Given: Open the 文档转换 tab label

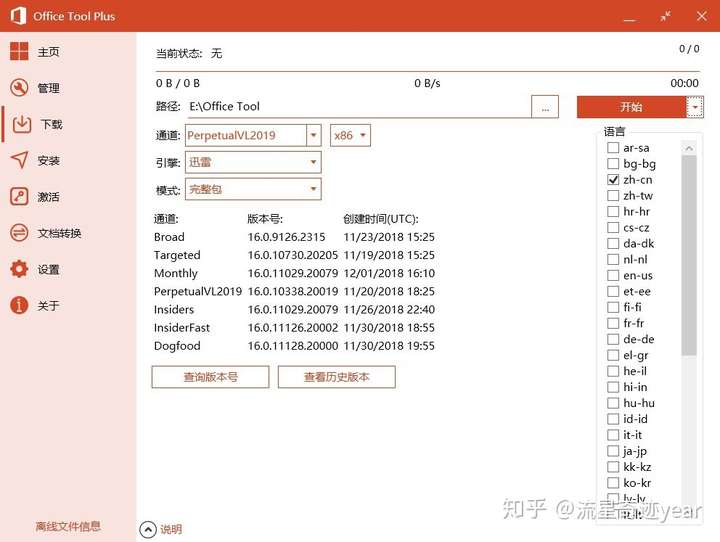Looking at the screenshot, I should (59, 233).
